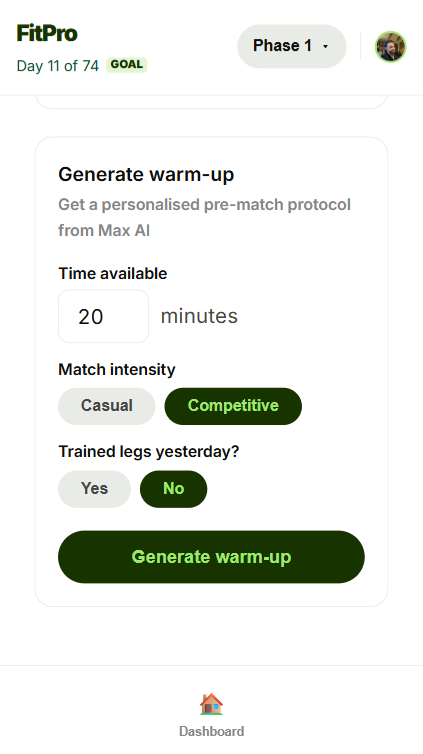Click the minutes unit text
The height and width of the screenshot is (754, 423).
click(199, 316)
